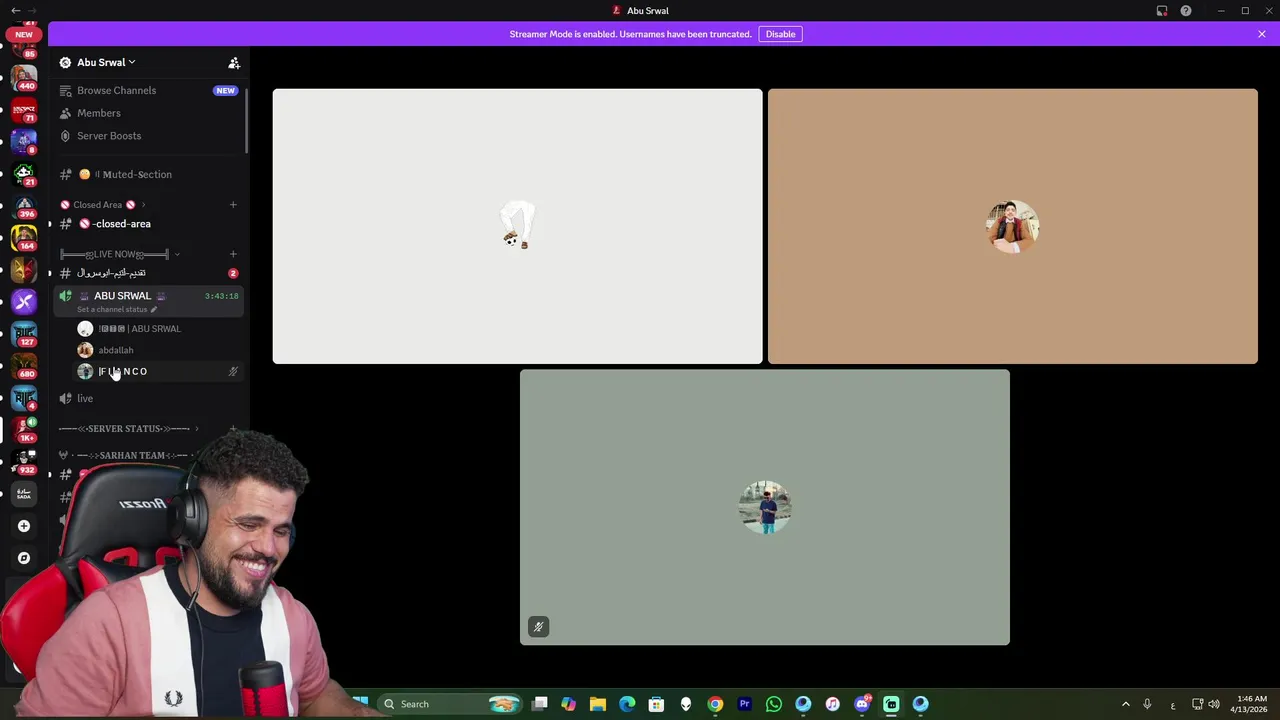Open server icon with 396 badge
Screen dimensions: 1280x720
24,205
